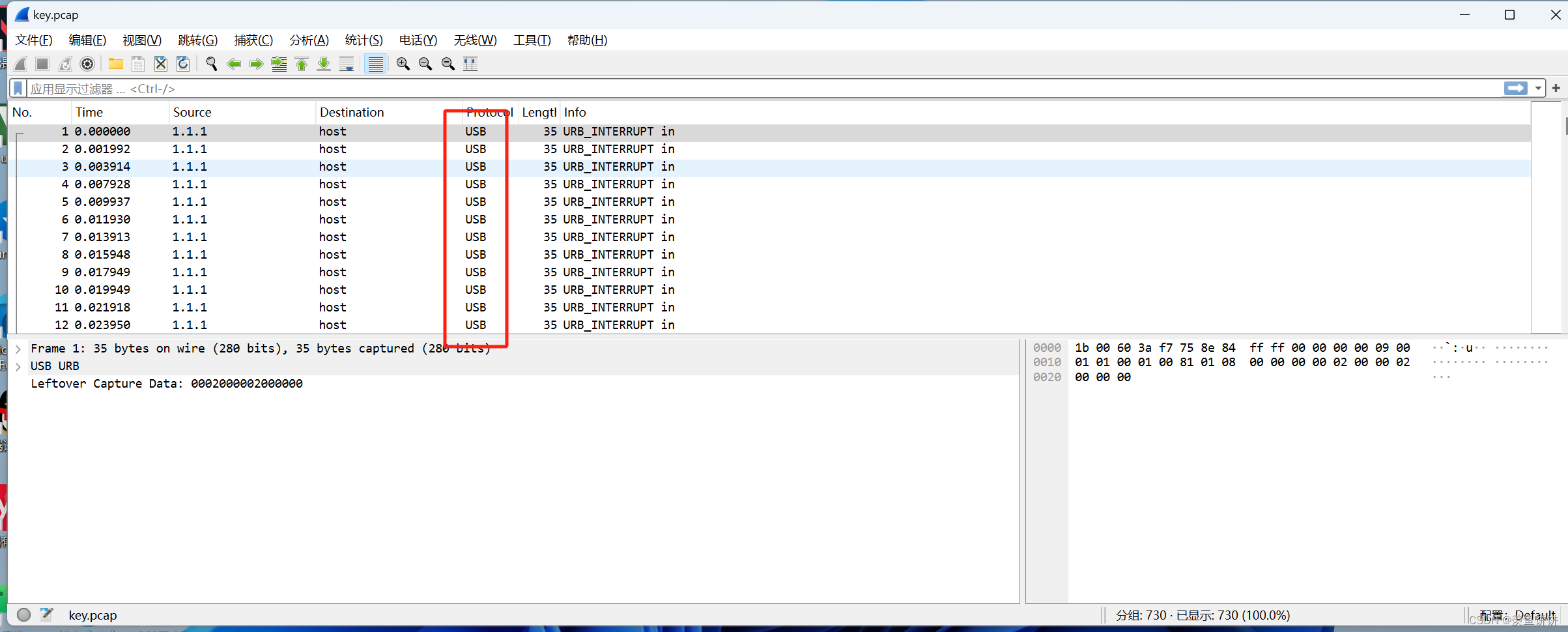Expand the Frame 1 details entry

18,348
